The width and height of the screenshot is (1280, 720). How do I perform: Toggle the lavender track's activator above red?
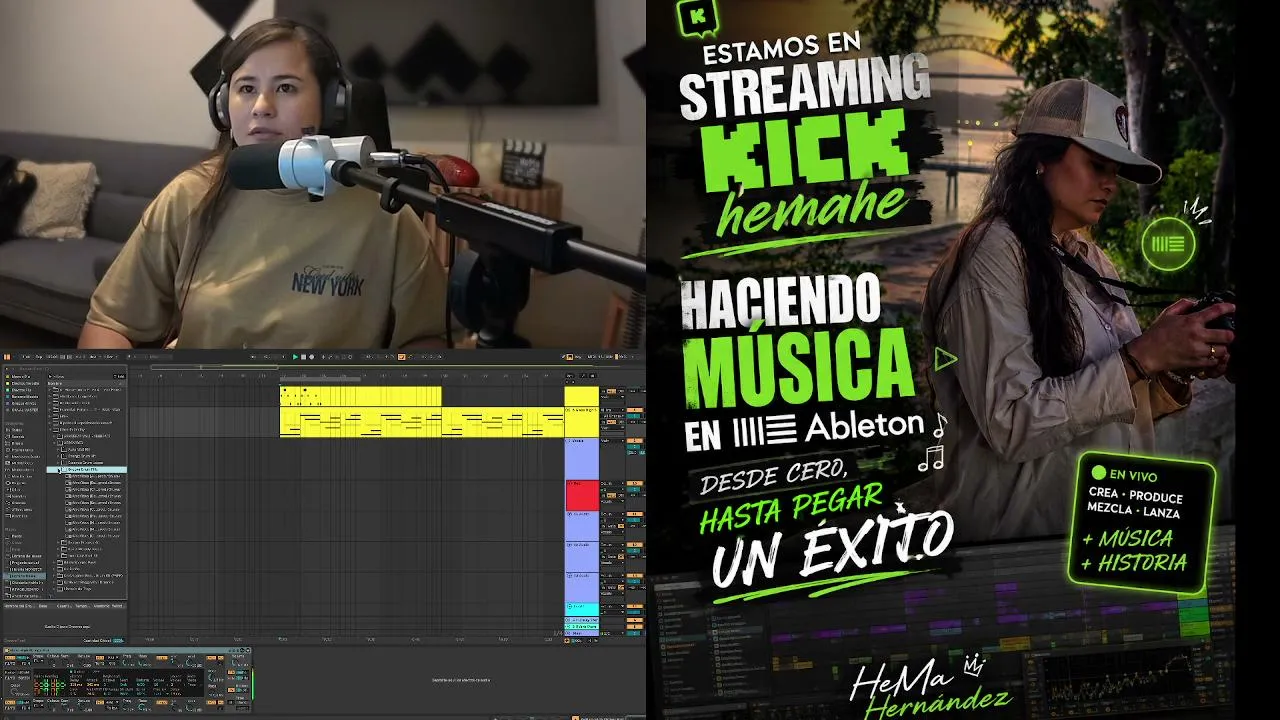634,442
